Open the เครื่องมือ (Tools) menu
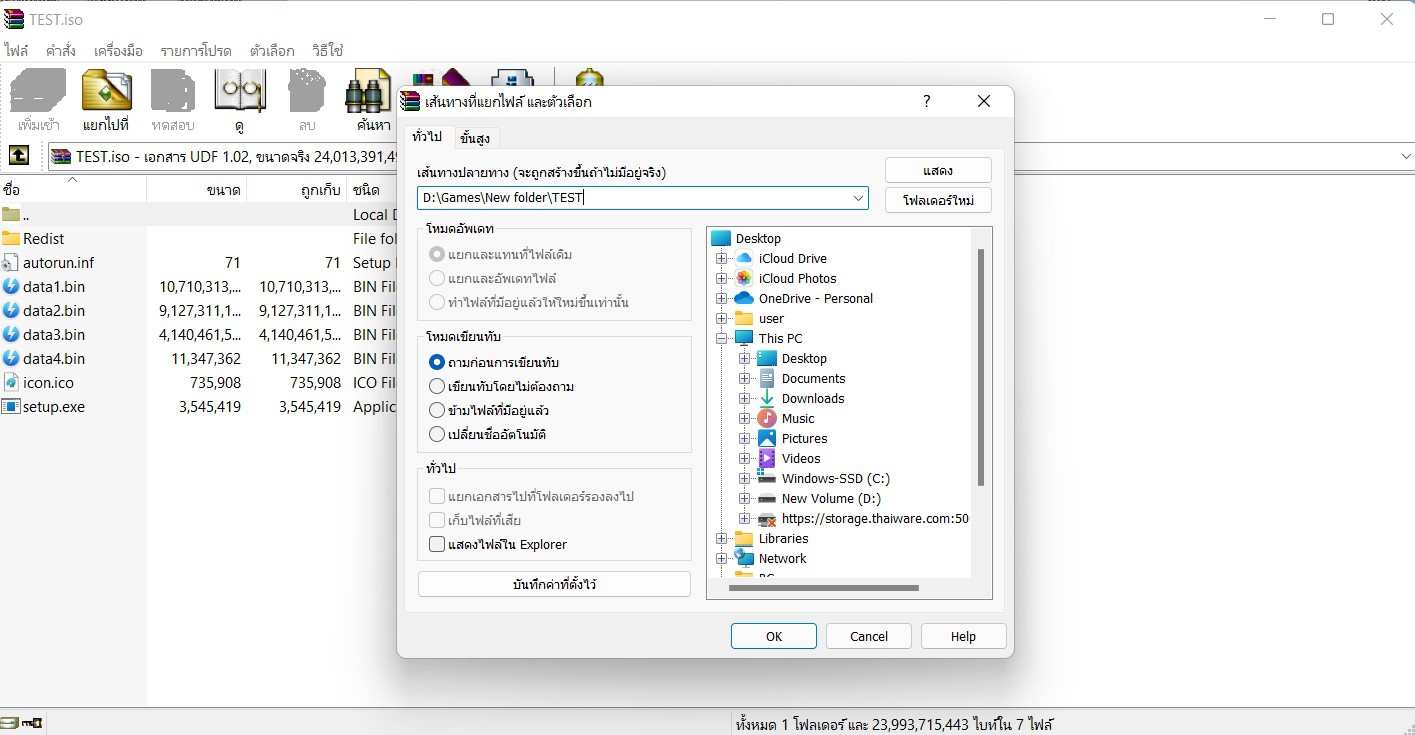The width and height of the screenshot is (1415, 735). [118, 50]
